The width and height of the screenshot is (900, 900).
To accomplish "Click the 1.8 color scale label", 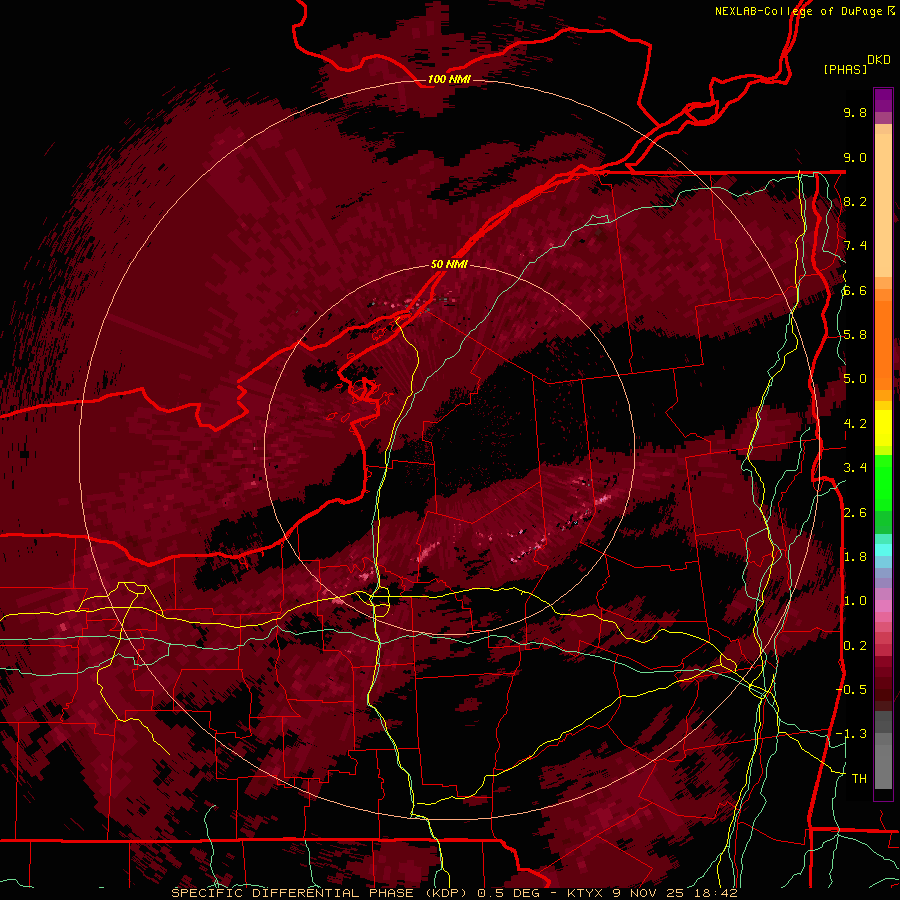I will [855, 557].
